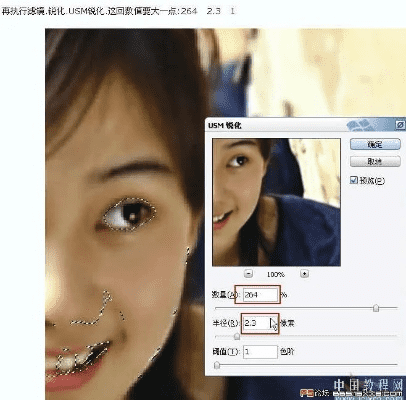Image resolution: width=406 pixels, height=400 pixels.
Task: Click the 数量 amount input field
Action: (x=260, y=295)
